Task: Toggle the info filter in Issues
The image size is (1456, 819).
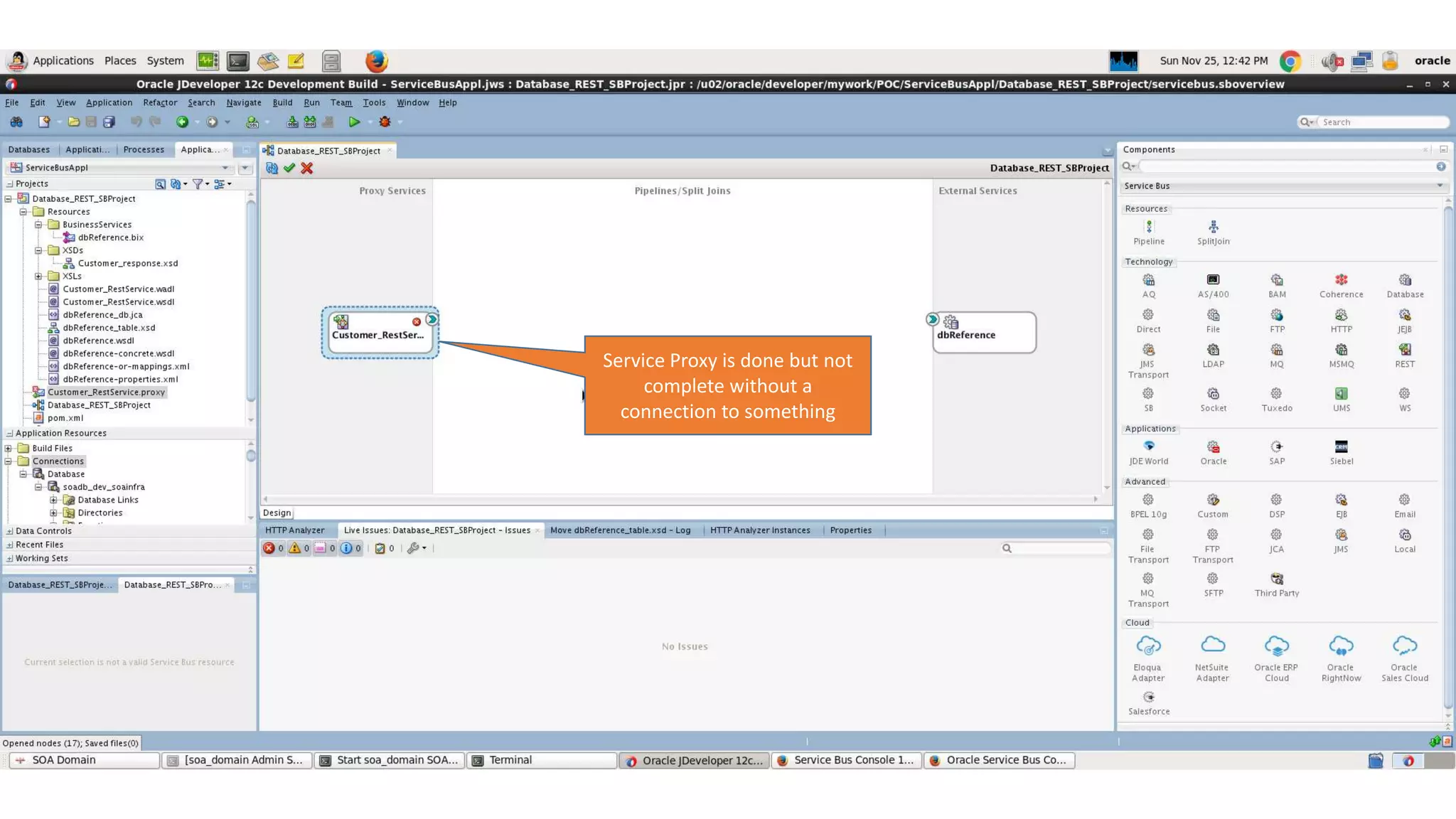Action: tap(350, 548)
